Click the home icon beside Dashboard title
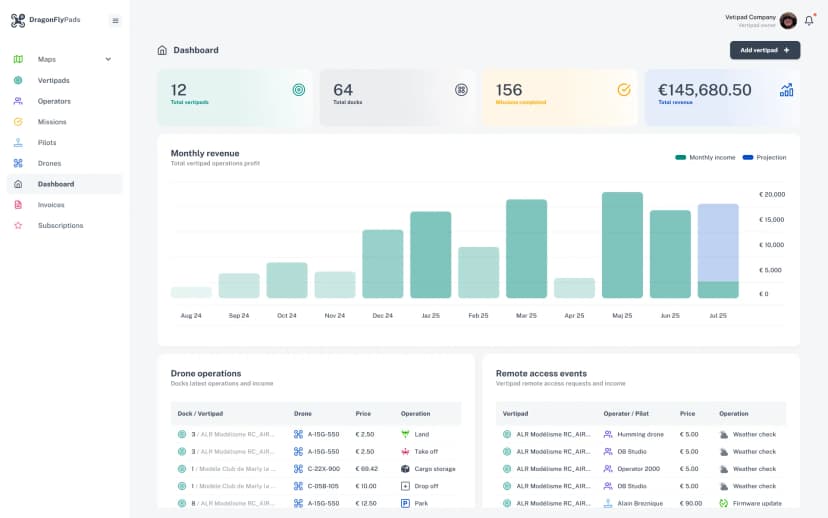The image size is (828, 518). [x=162, y=50]
